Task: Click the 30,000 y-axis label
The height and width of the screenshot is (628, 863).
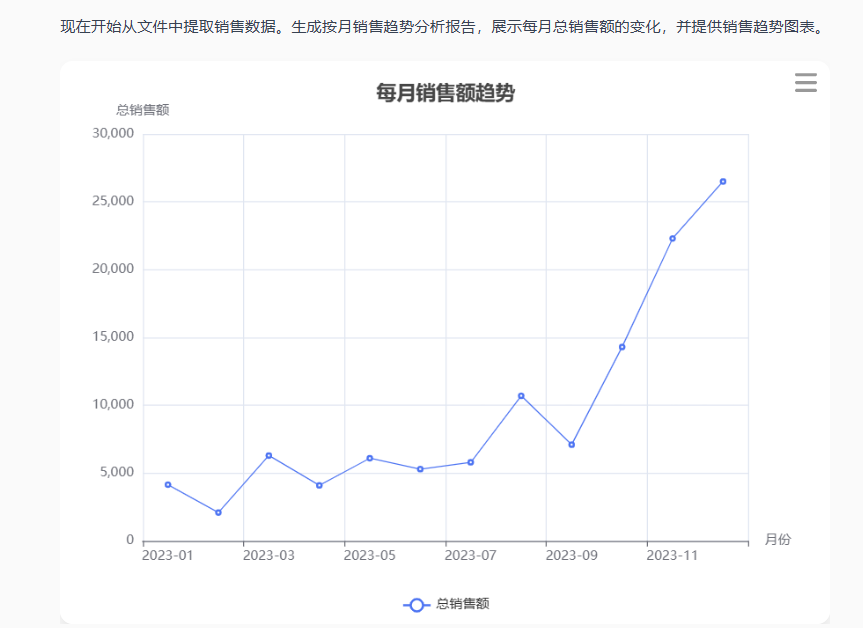Action: 112,133
